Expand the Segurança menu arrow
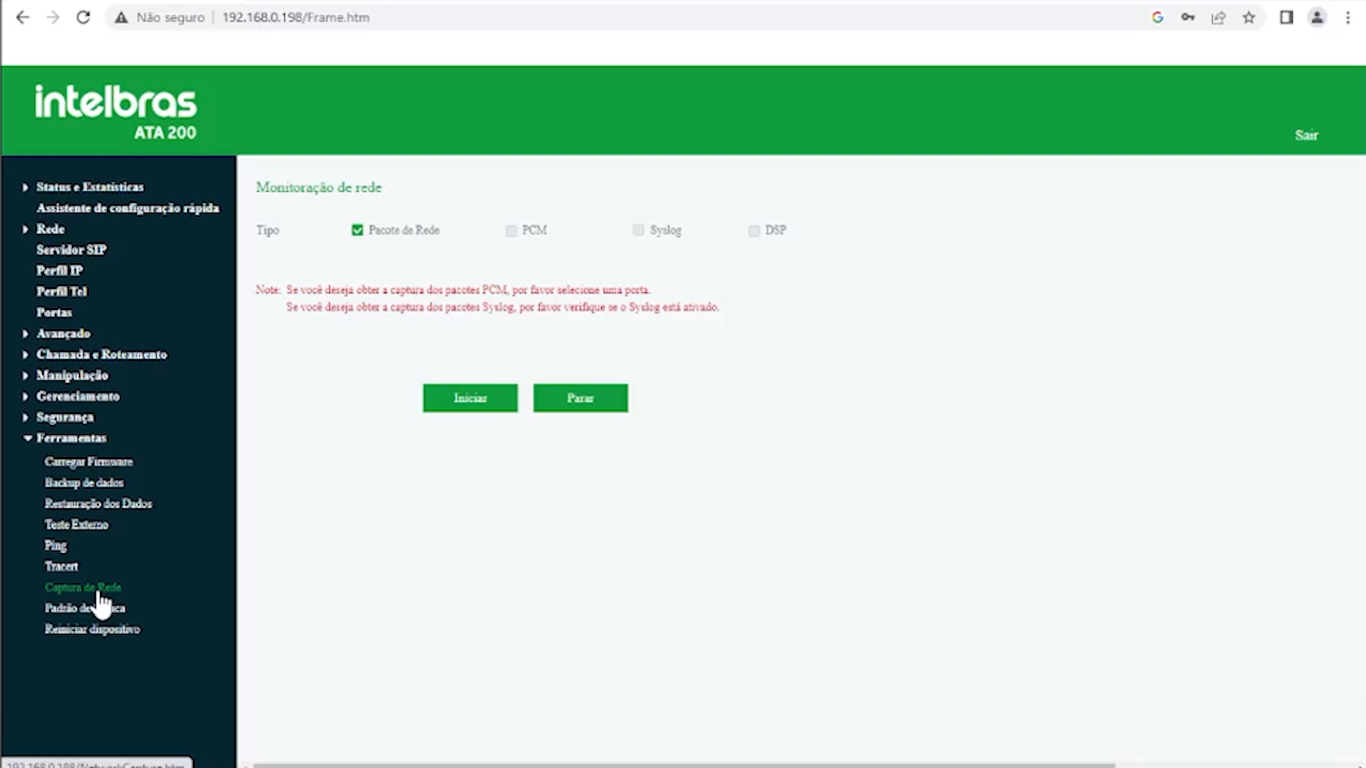This screenshot has width=1366, height=768. 26,417
